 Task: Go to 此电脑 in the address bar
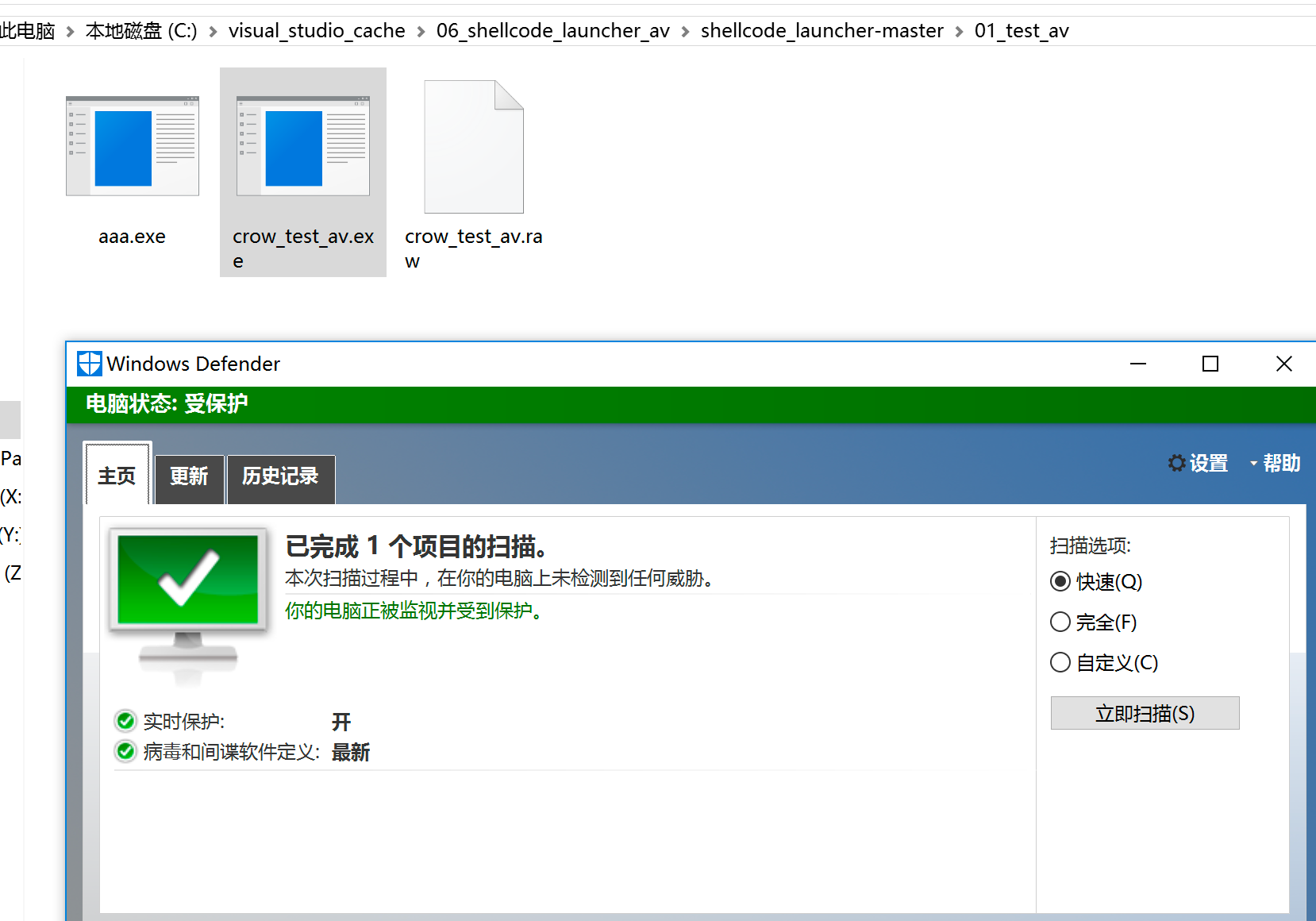pyautogui.click(x=28, y=31)
